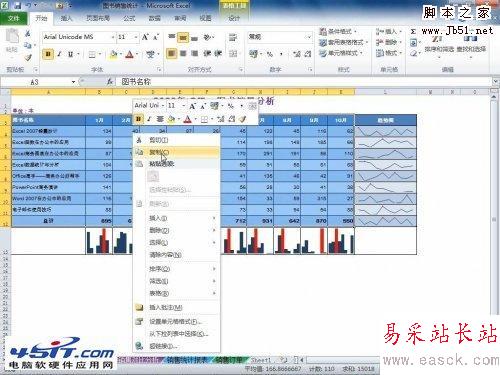
Task: Click ribbon Align Right icon
Action: [x=195, y=53]
